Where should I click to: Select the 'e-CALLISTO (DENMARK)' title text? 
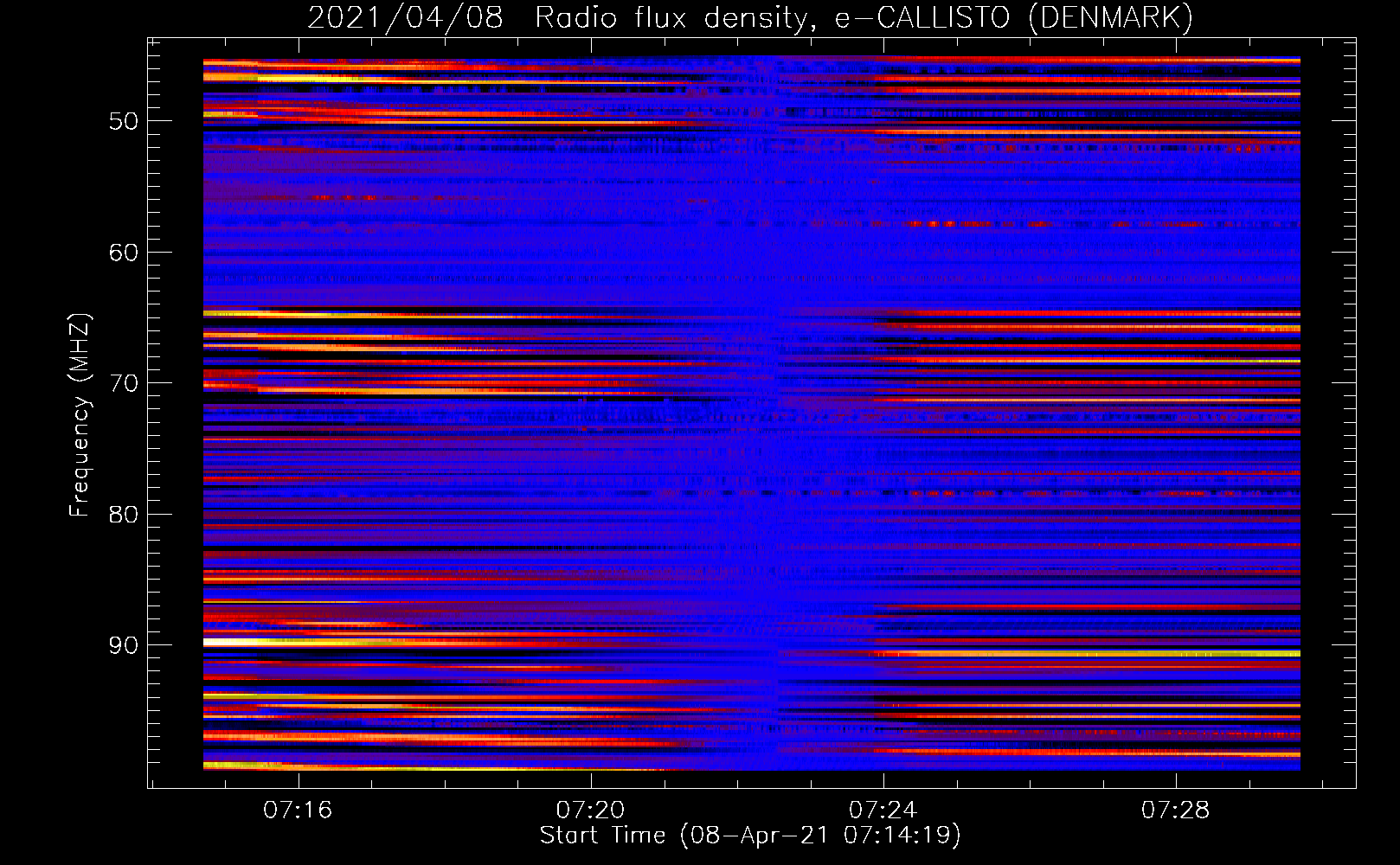click(x=1013, y=18)
